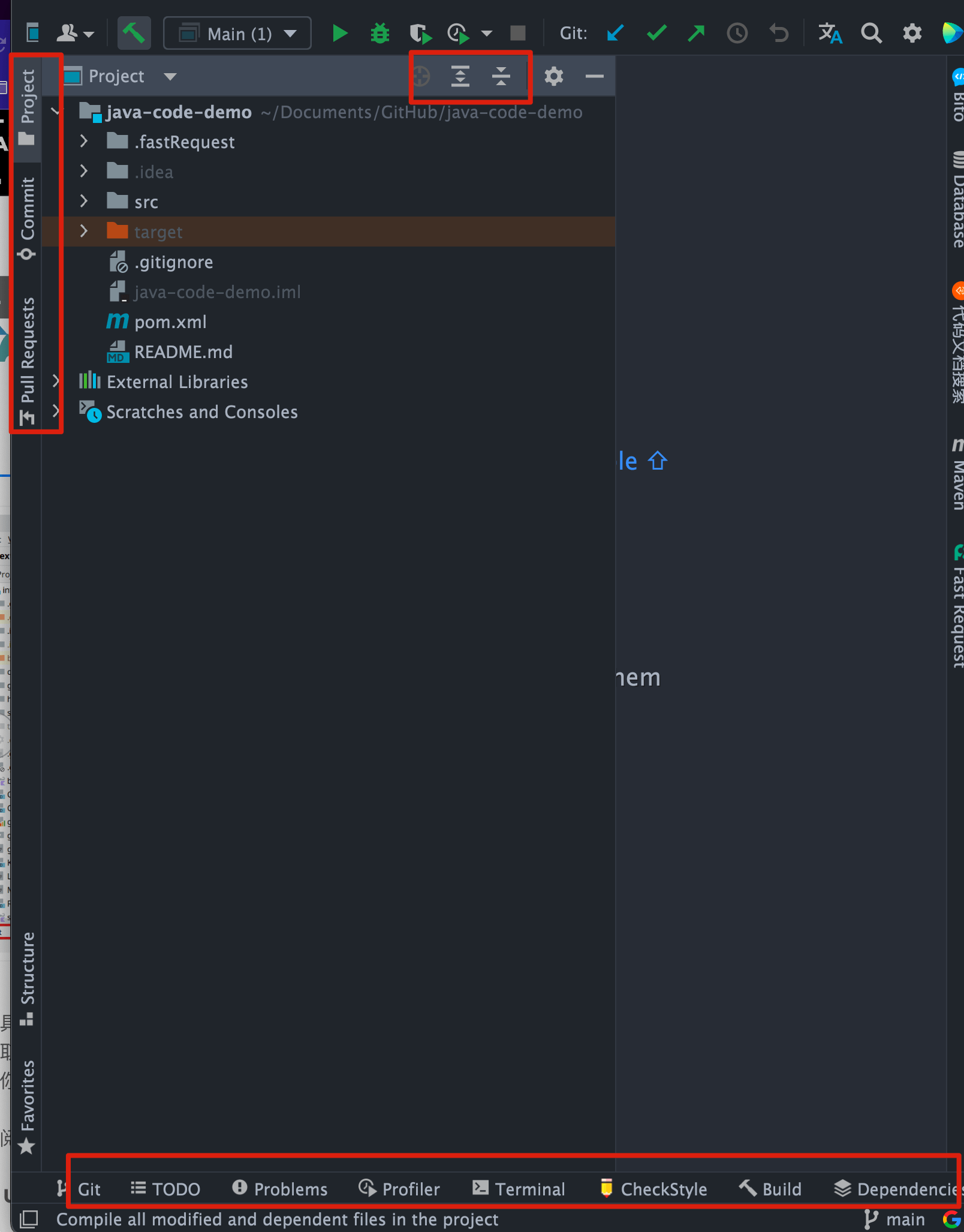The image size is (964, 1232).
Task: Expand the target folder
Action: point(84,232)
